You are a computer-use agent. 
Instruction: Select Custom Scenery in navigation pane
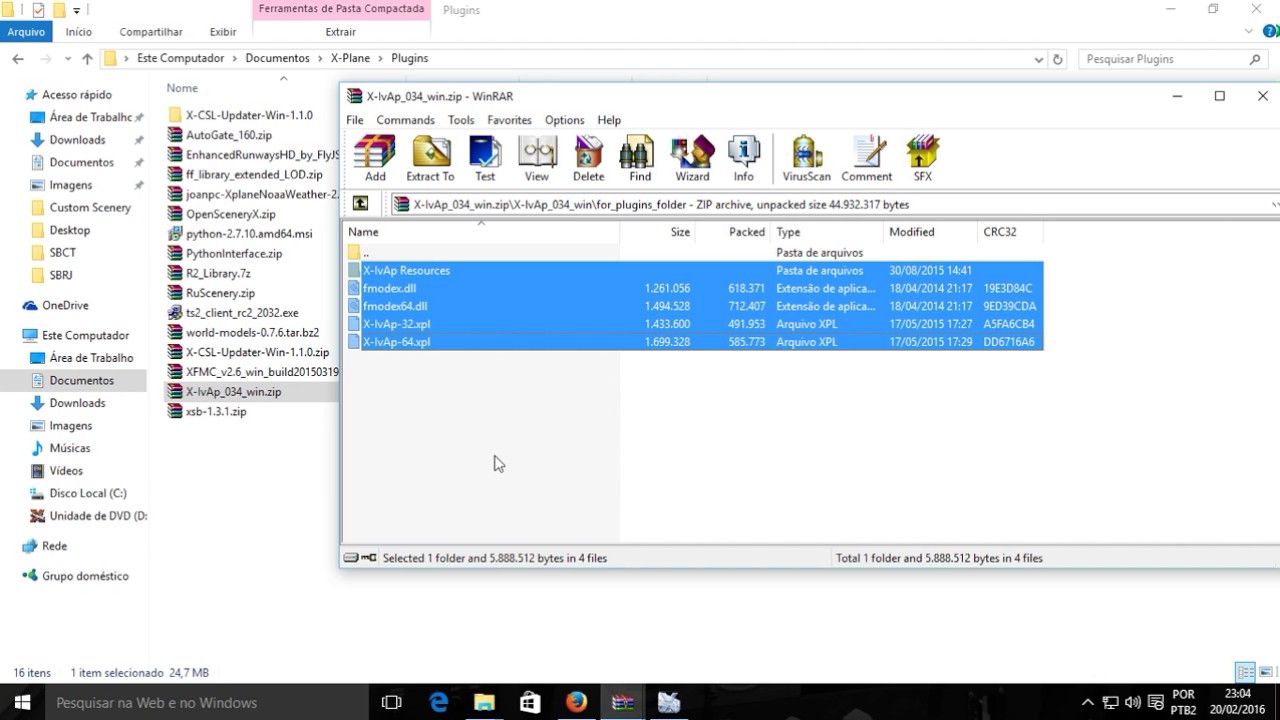[90, 208]
